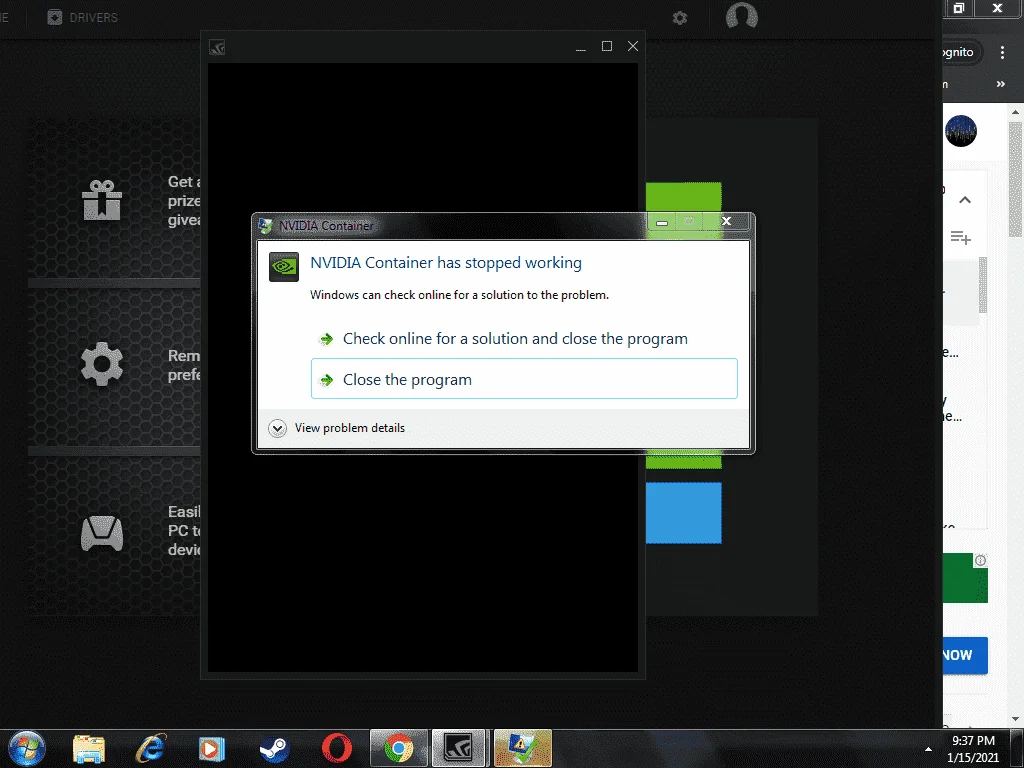
Task: Click the channel avatar in Chrome page
Action: (x=961, y=131)
